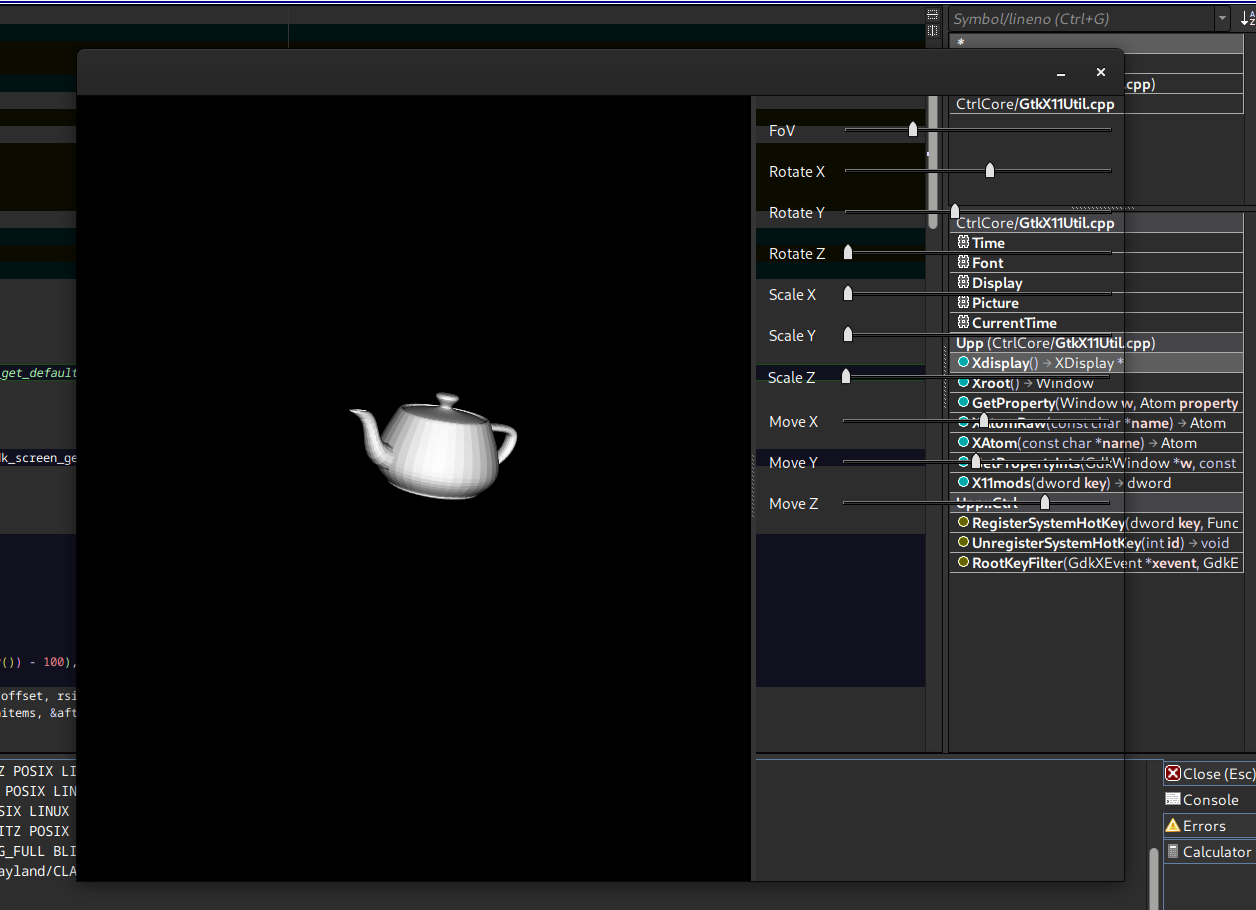Click the FoV slider handle

[913, 129]
